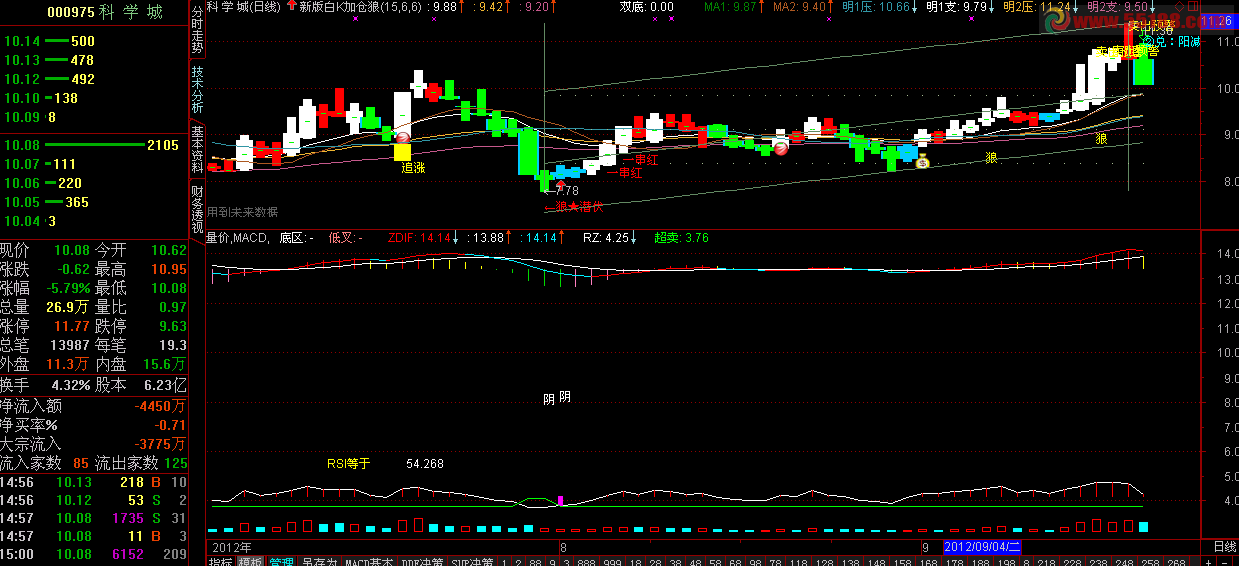Click the 超卖: 3.76 value
This screenshot has height=566, width=1239.
coord(681,238)
